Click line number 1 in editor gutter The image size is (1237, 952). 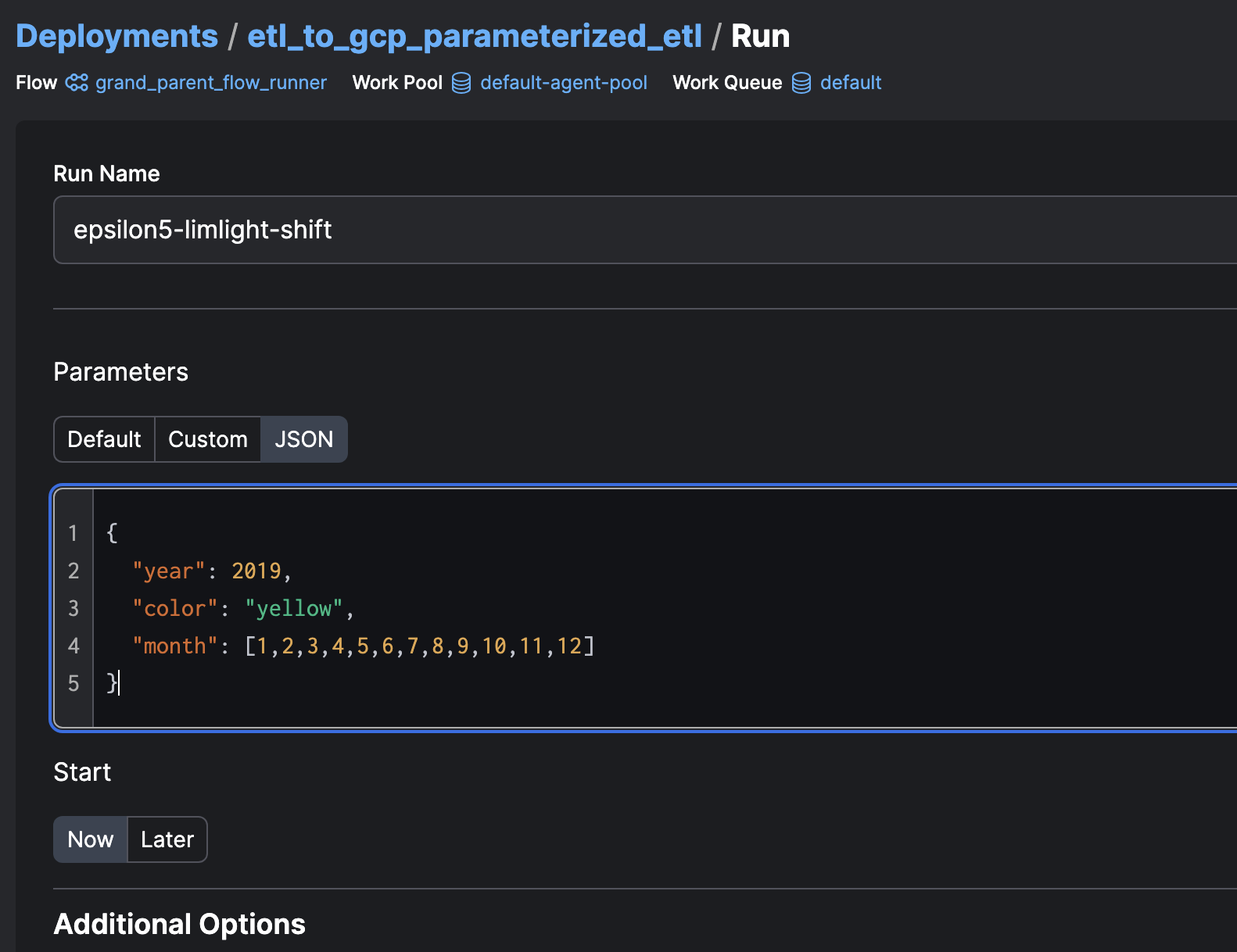[74, 533]
